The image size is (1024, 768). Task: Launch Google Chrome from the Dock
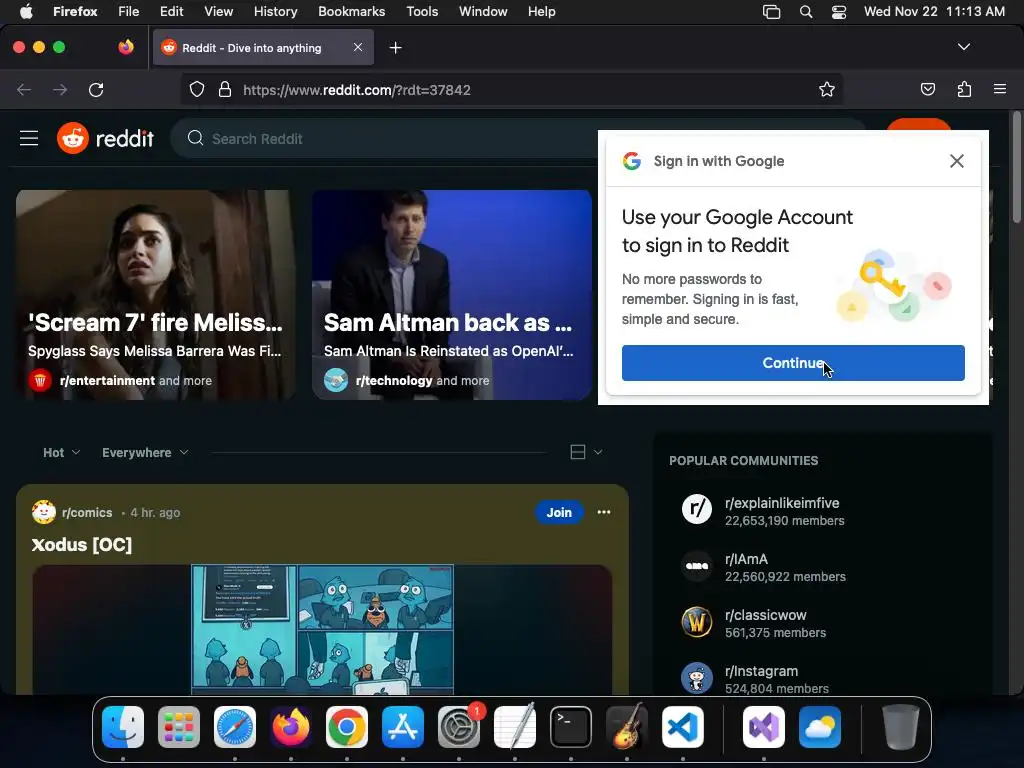347,726
